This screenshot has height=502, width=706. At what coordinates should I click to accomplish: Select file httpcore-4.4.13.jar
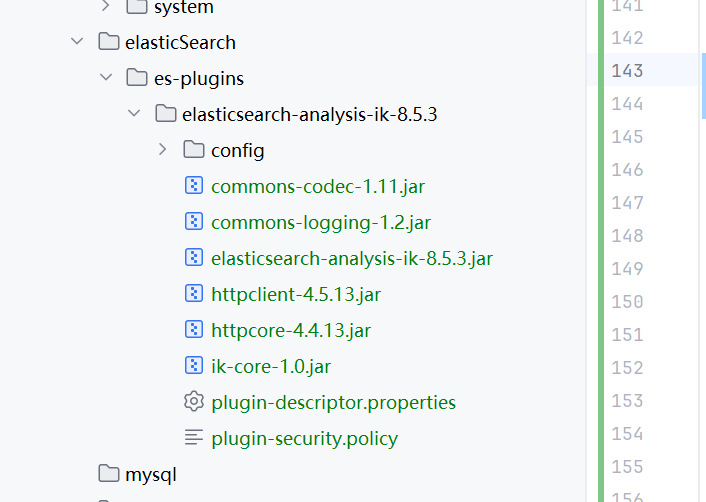(x=291, y=331)
